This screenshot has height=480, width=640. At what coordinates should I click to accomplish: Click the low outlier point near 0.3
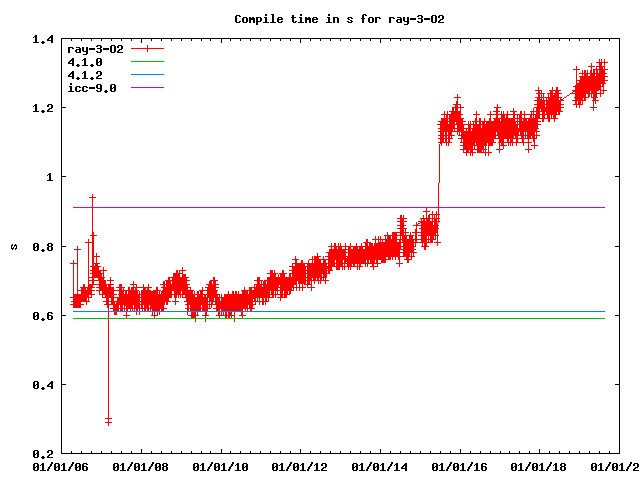tap(108, 421)
